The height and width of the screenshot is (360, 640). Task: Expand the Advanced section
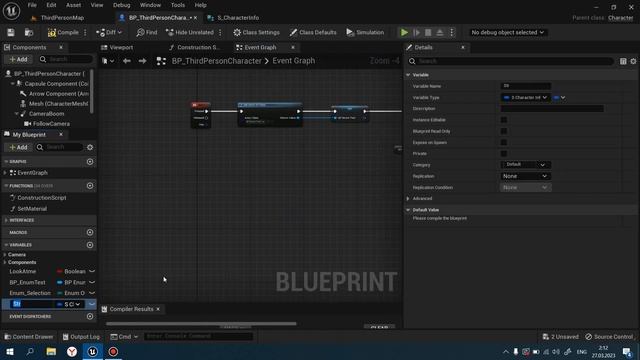408,198
